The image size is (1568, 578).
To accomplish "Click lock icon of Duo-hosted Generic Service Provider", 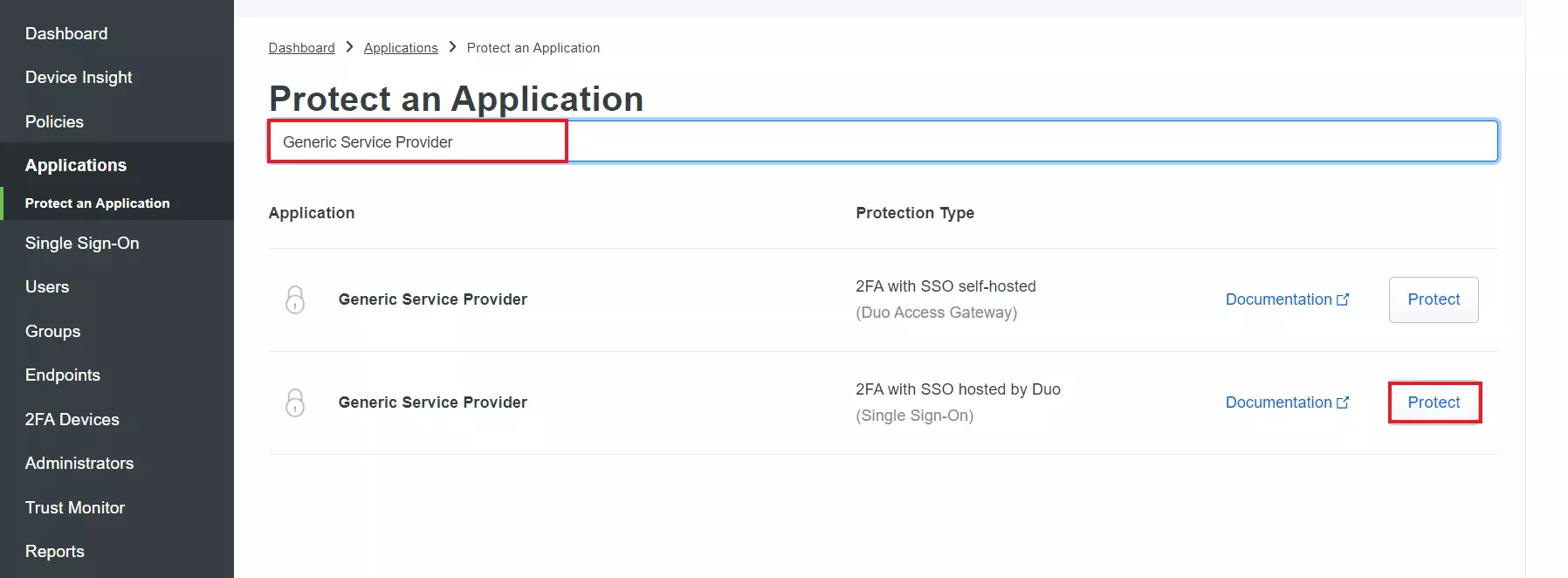I will tap(295, 403).
